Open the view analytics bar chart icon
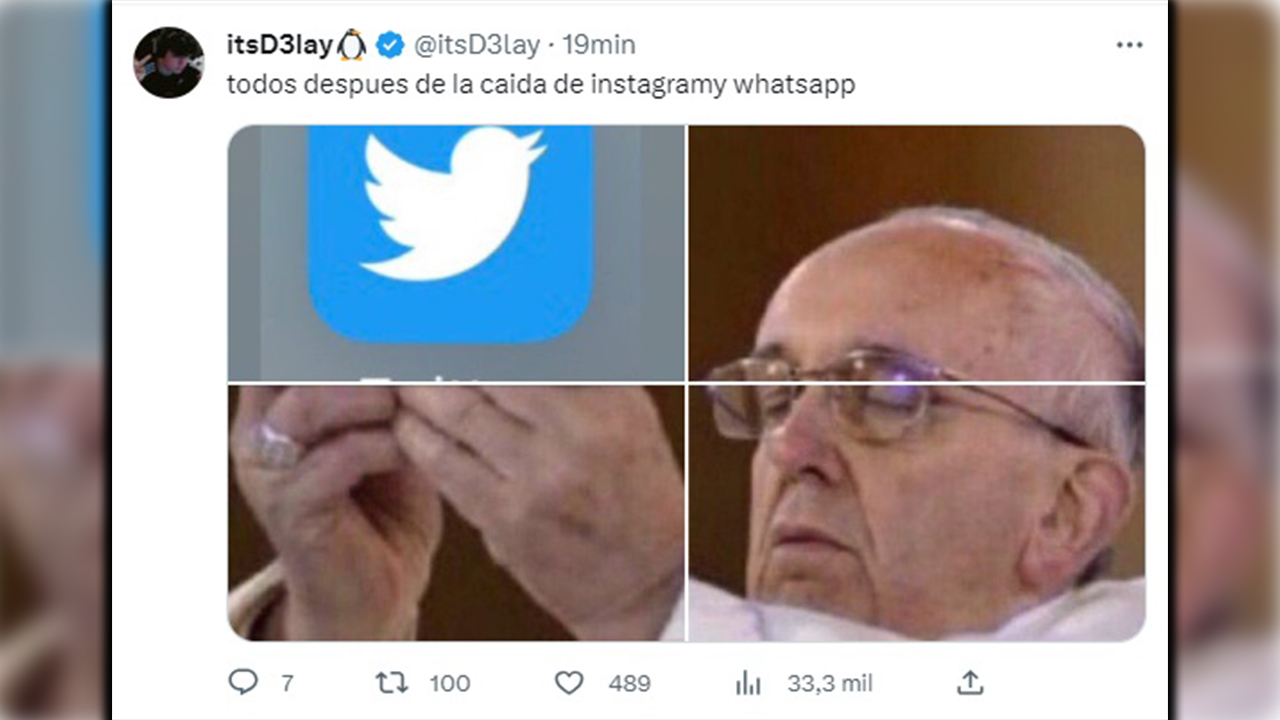The image size is (1280, 720). pyautogui.click(x=748, y=683)
